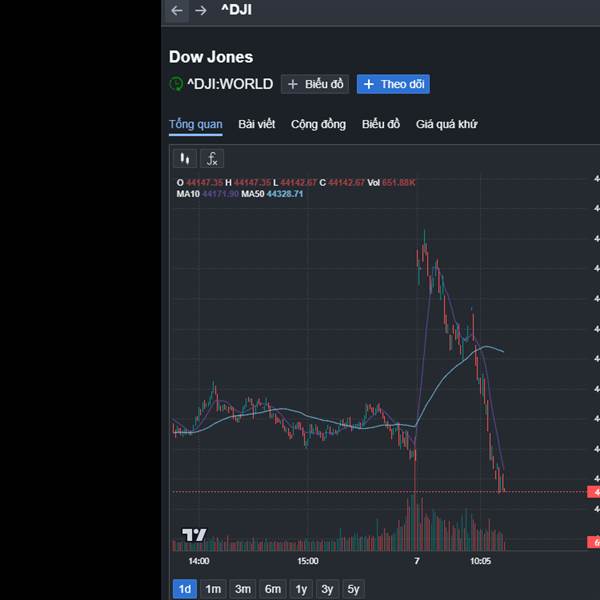Viewport: 600px width, 600px height.
Task: Click the green clock icon beside ^DJI:WORLD
Action: click(176, 84)
